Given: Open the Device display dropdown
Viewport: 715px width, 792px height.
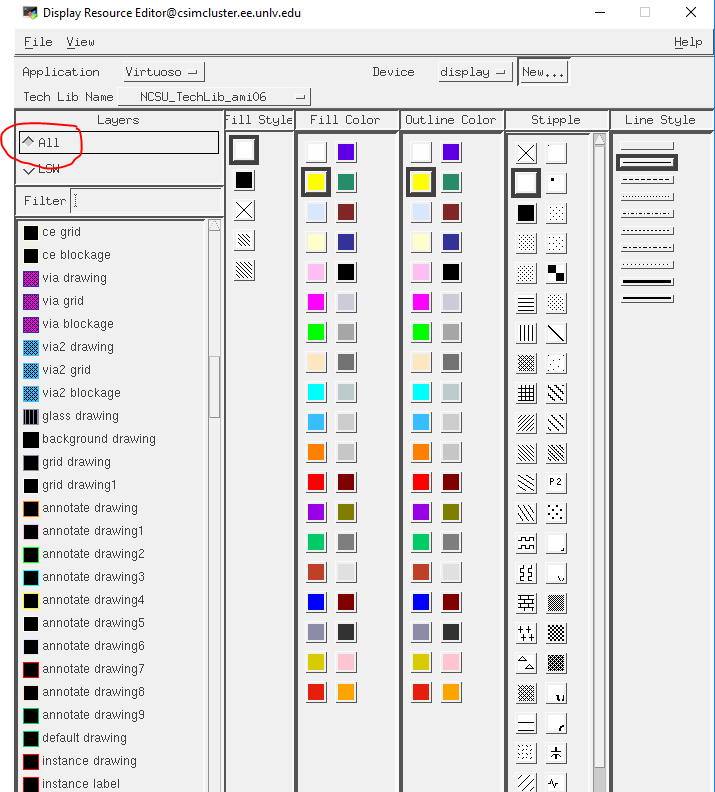Looking at the screenshot, I should (x=475, y=72).
